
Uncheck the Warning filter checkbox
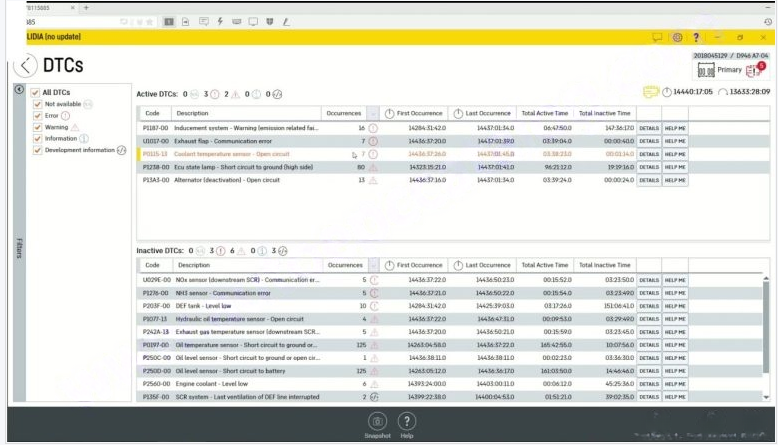click(37, 127)
